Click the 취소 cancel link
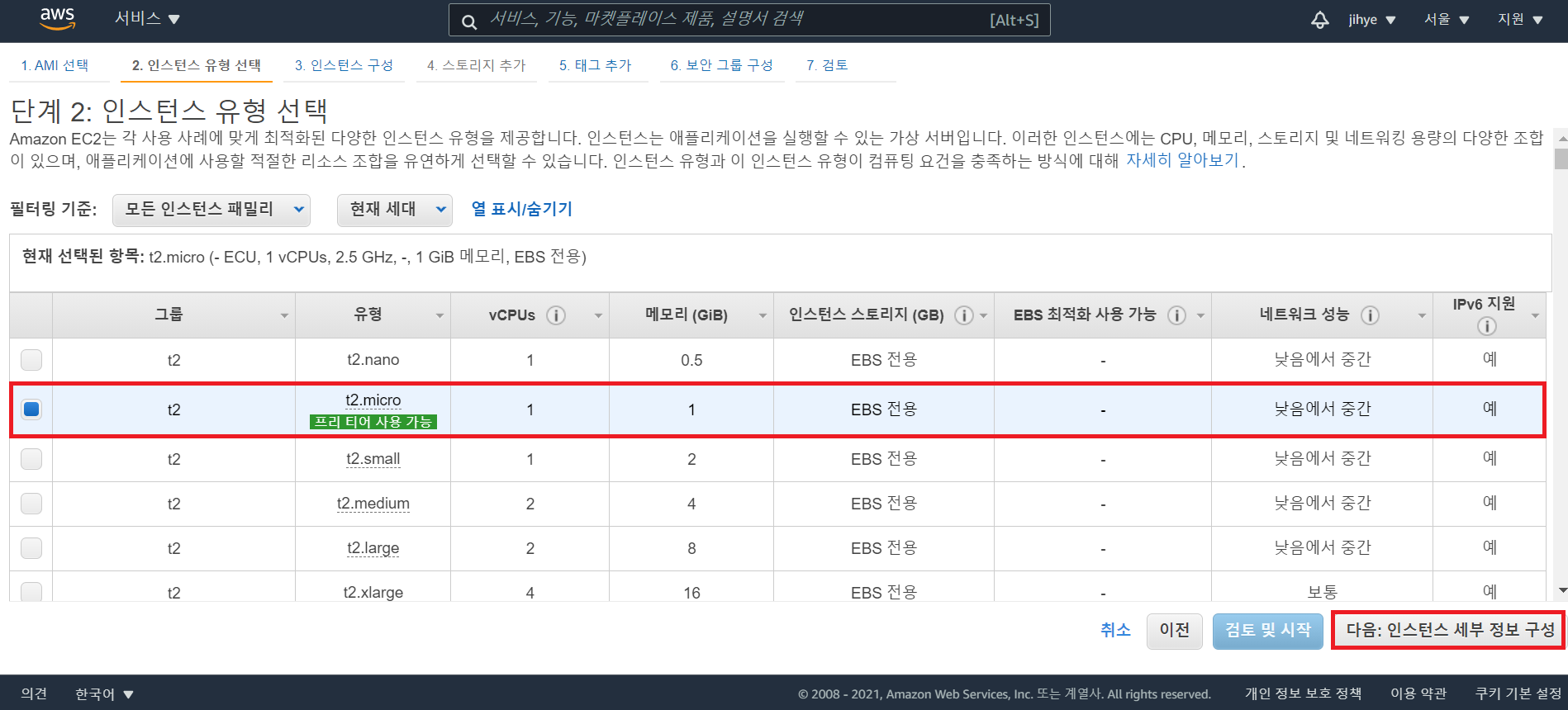 pyautogui.click(x=1115, y=630)
